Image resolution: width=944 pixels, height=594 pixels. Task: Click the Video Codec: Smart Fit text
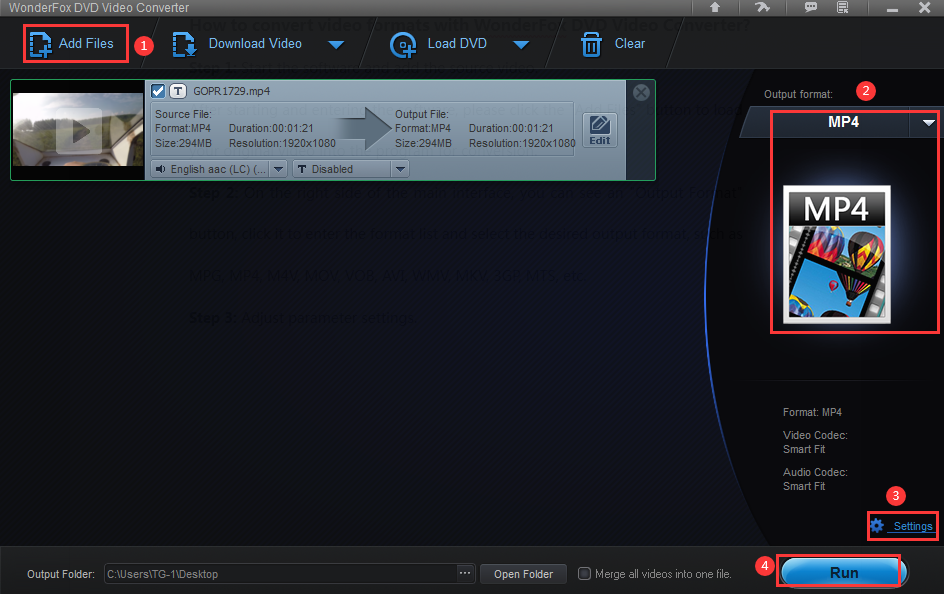pyautogui.click(x=815, y=442)
